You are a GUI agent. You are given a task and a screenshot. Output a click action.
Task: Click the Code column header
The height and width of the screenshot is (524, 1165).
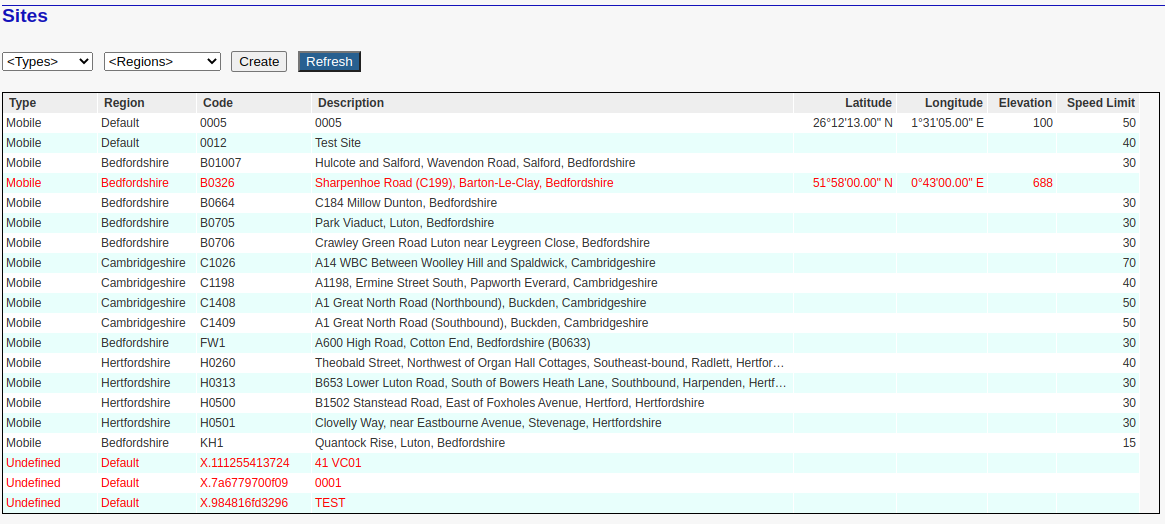tap(218, 103)
